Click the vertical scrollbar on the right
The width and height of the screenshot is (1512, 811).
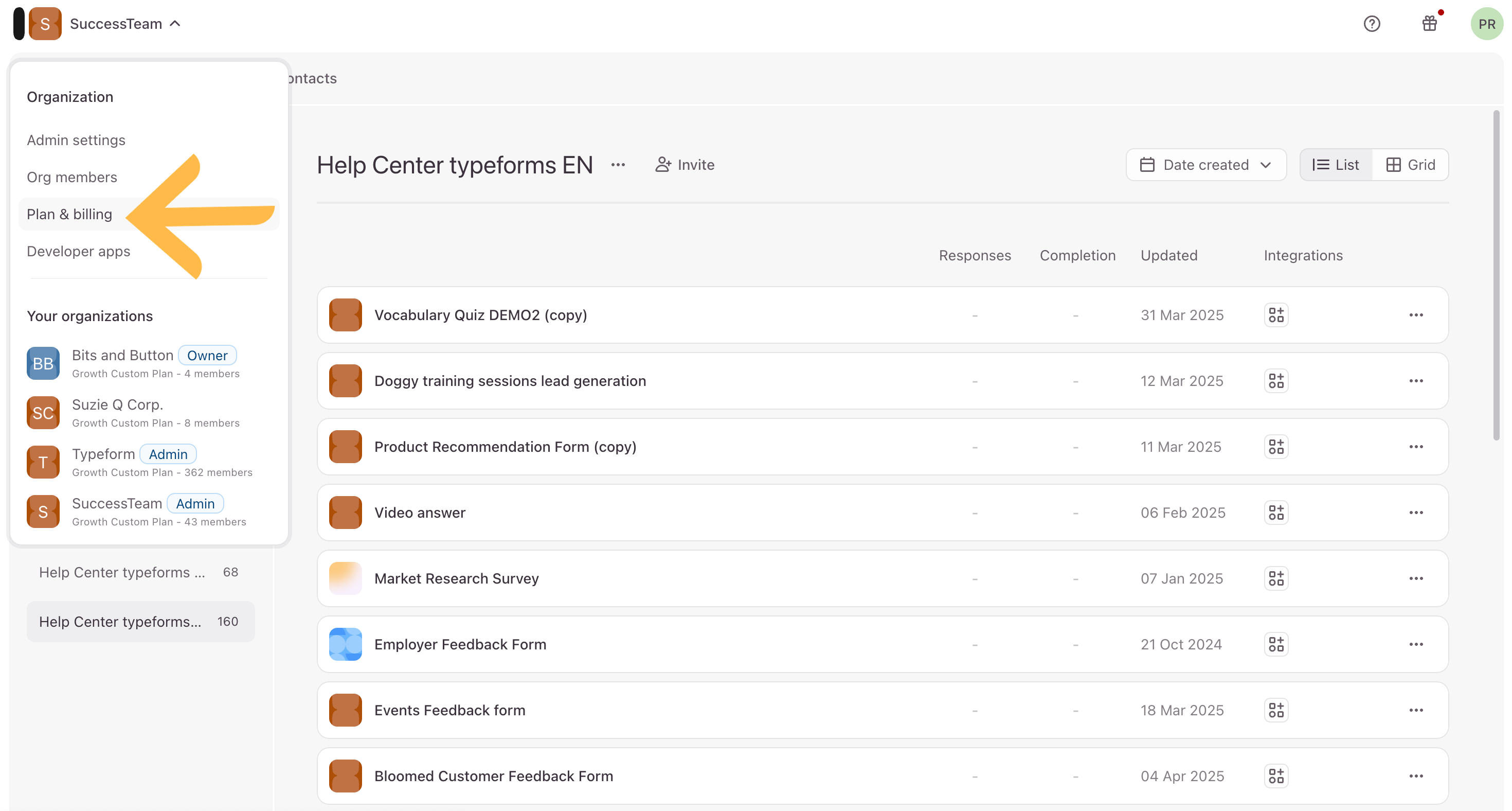(1496, 275)
